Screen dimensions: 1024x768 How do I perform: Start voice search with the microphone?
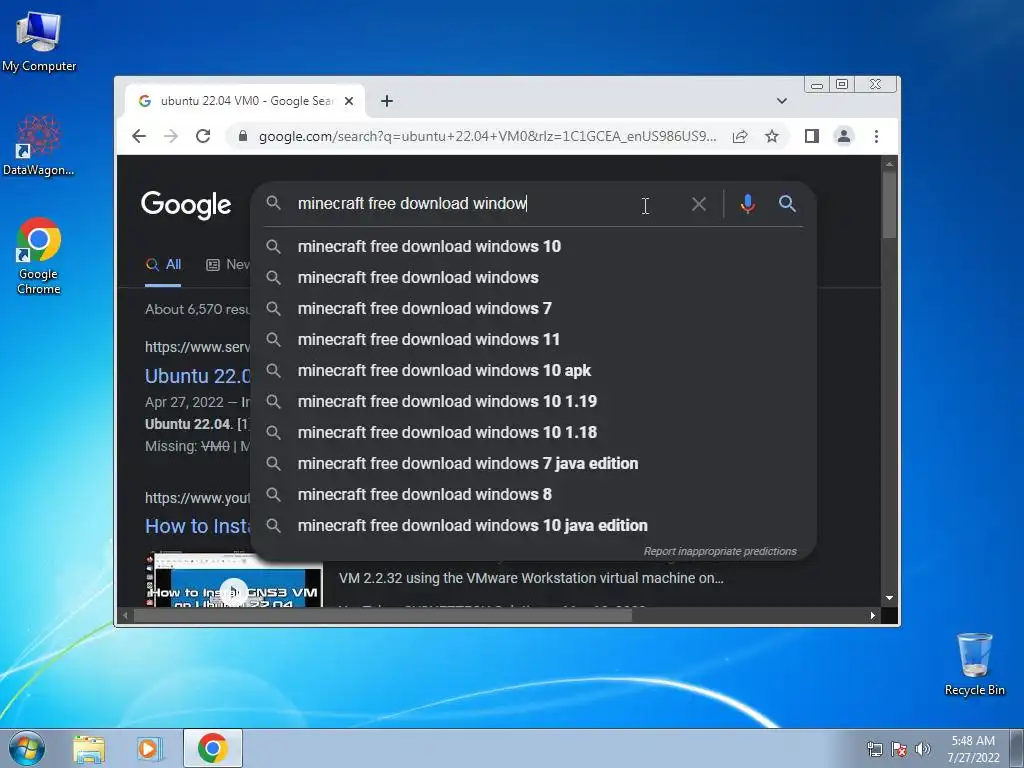(x=748, y=204)
